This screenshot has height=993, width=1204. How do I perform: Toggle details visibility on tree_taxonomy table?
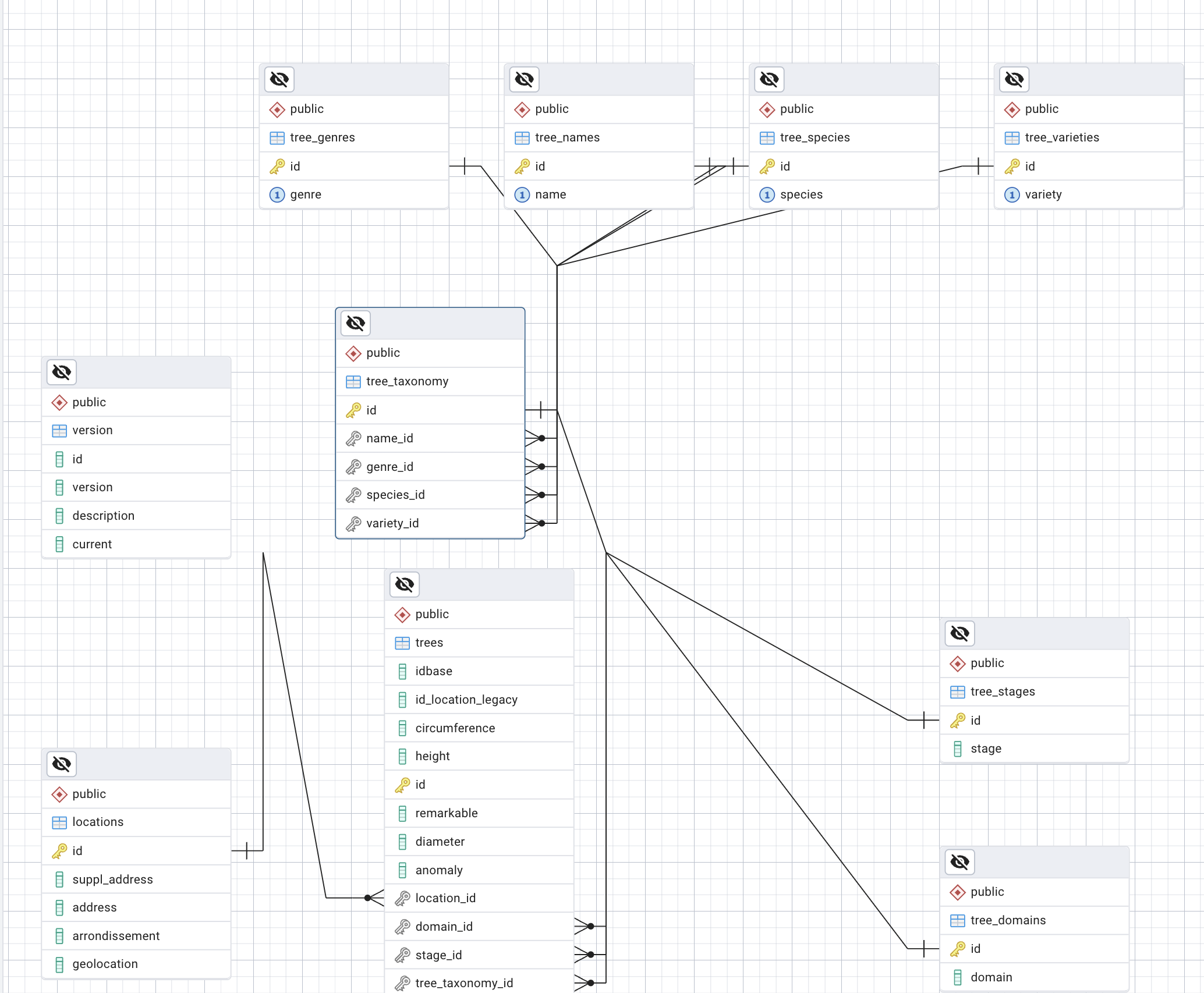356,323
